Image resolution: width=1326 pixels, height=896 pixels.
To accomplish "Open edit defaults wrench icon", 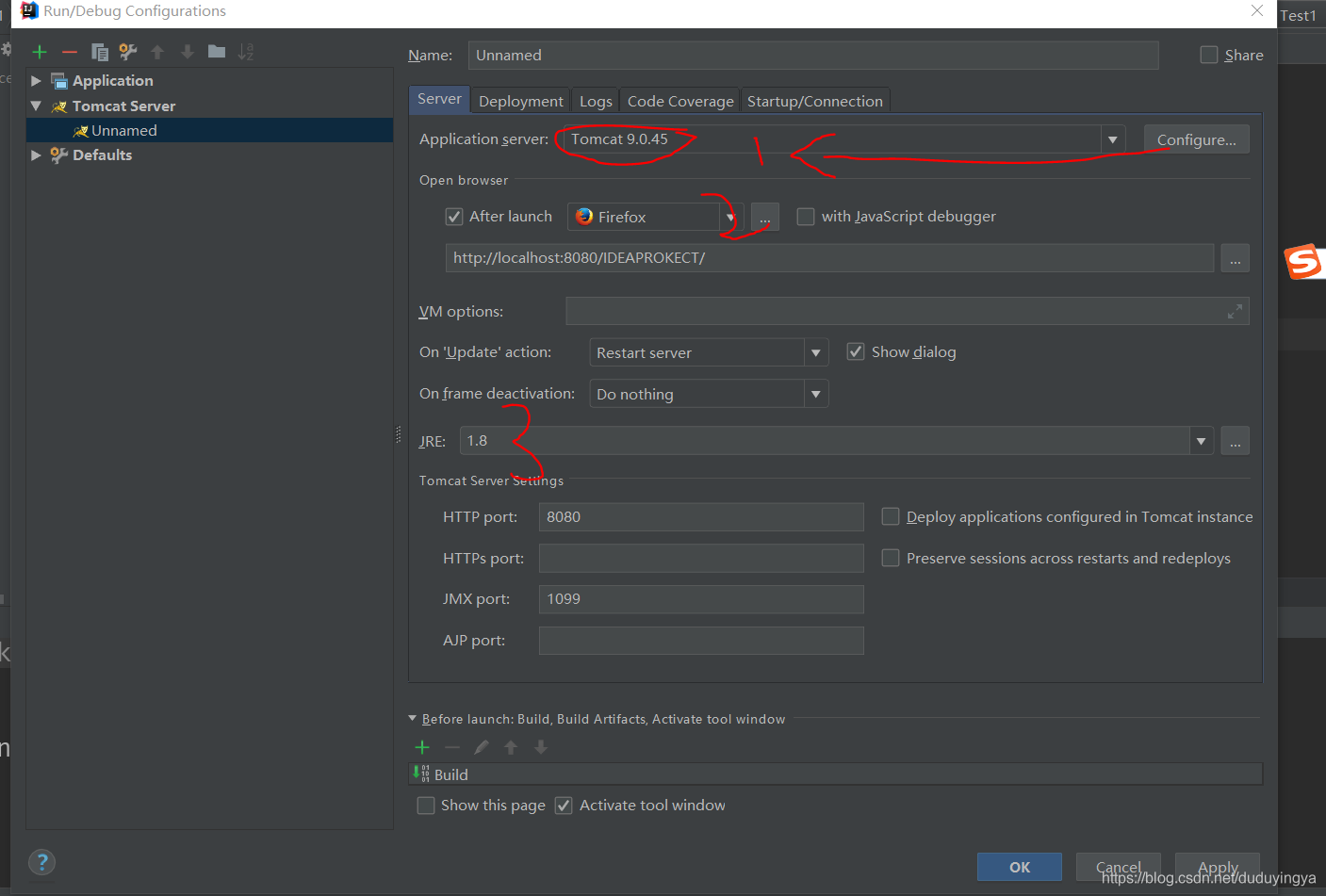I will point(128,52).
